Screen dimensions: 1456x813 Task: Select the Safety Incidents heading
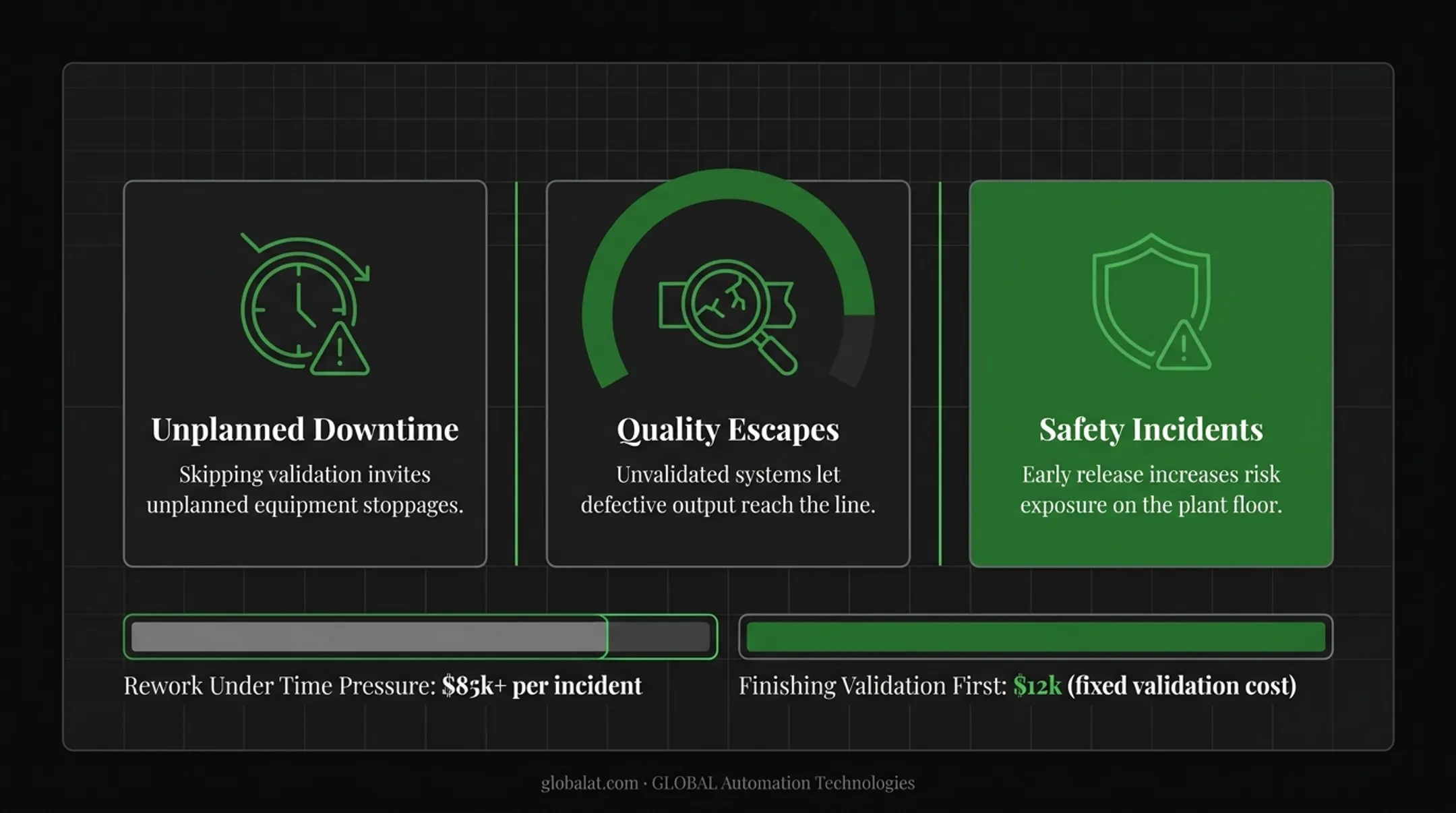[x=1151, y=429]
